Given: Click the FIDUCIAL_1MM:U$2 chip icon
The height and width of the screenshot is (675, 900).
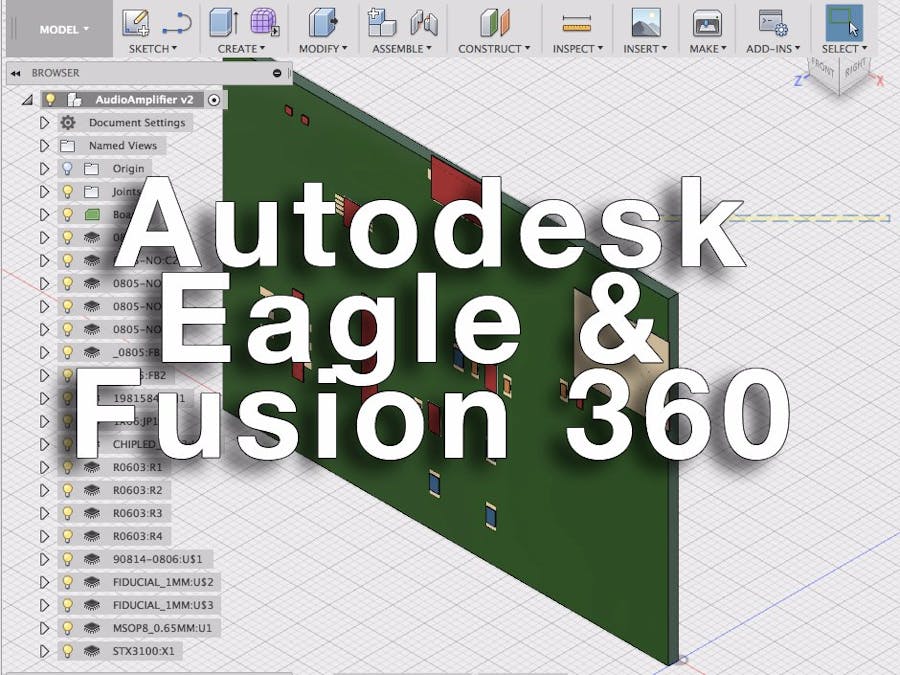Looking at the screenshot, I should click(x=92, y=582).
